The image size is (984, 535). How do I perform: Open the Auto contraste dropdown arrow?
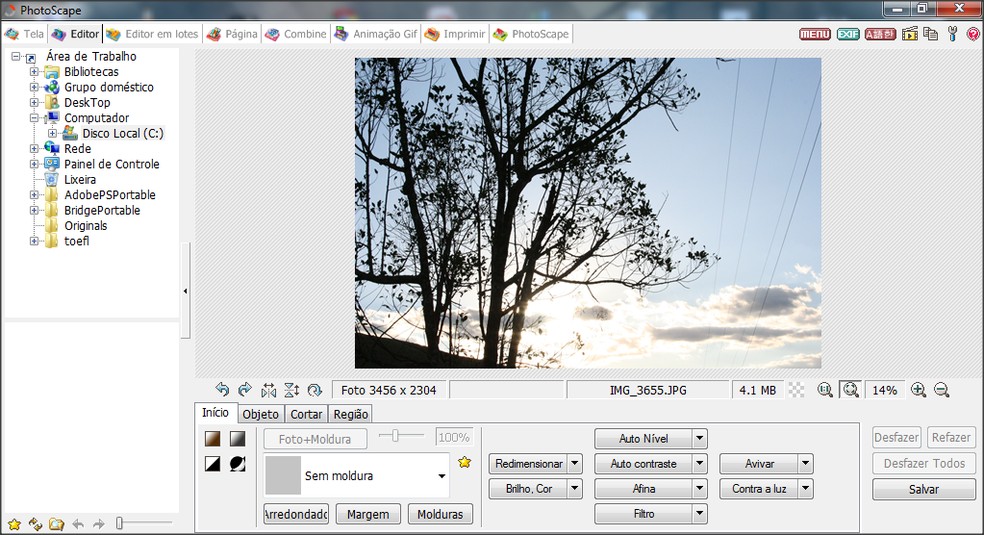(700, 463)
